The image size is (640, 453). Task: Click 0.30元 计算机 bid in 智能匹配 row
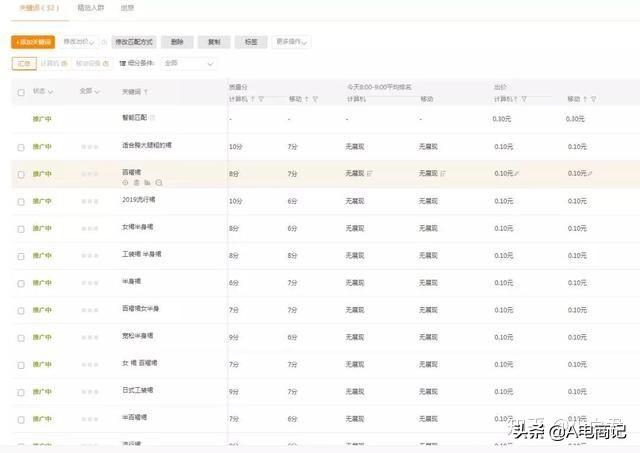[x=502, y=119]
